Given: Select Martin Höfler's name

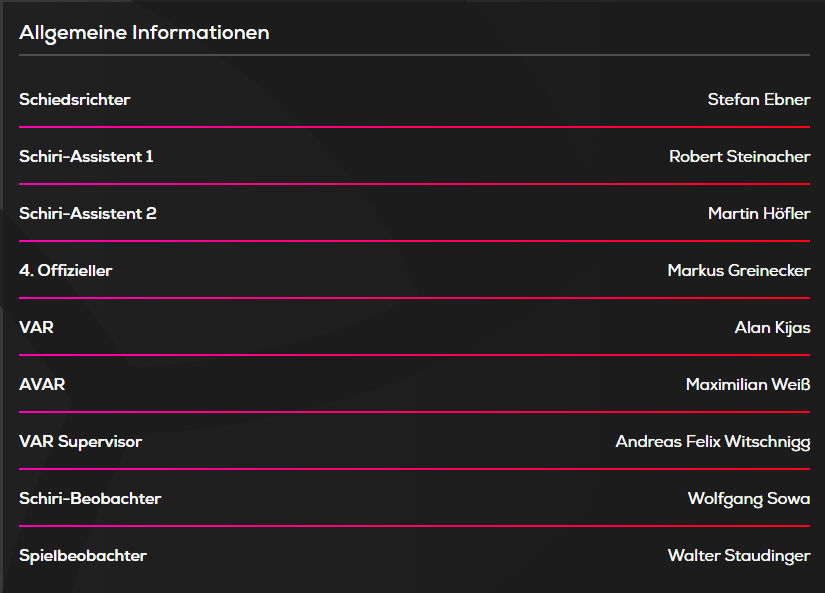Looking at the screenshot, I should [758, 214].
